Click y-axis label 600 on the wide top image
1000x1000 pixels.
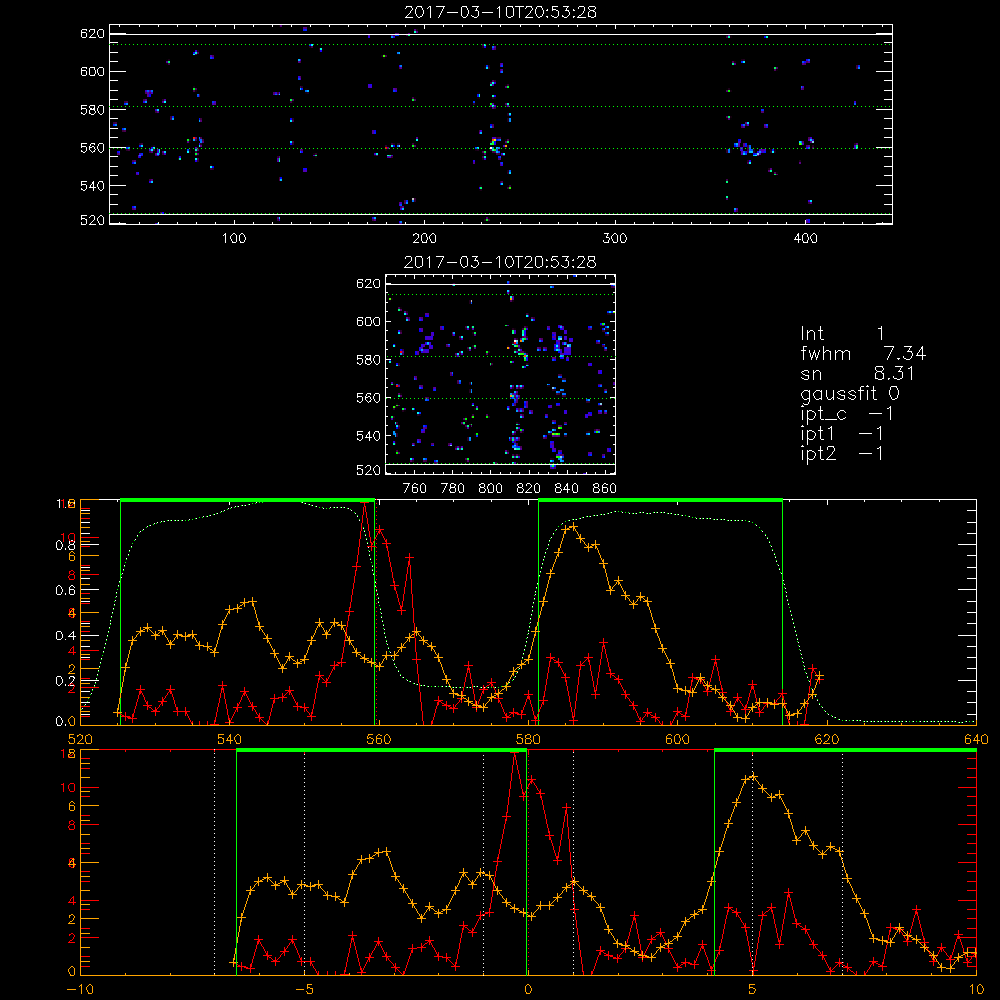92,71
